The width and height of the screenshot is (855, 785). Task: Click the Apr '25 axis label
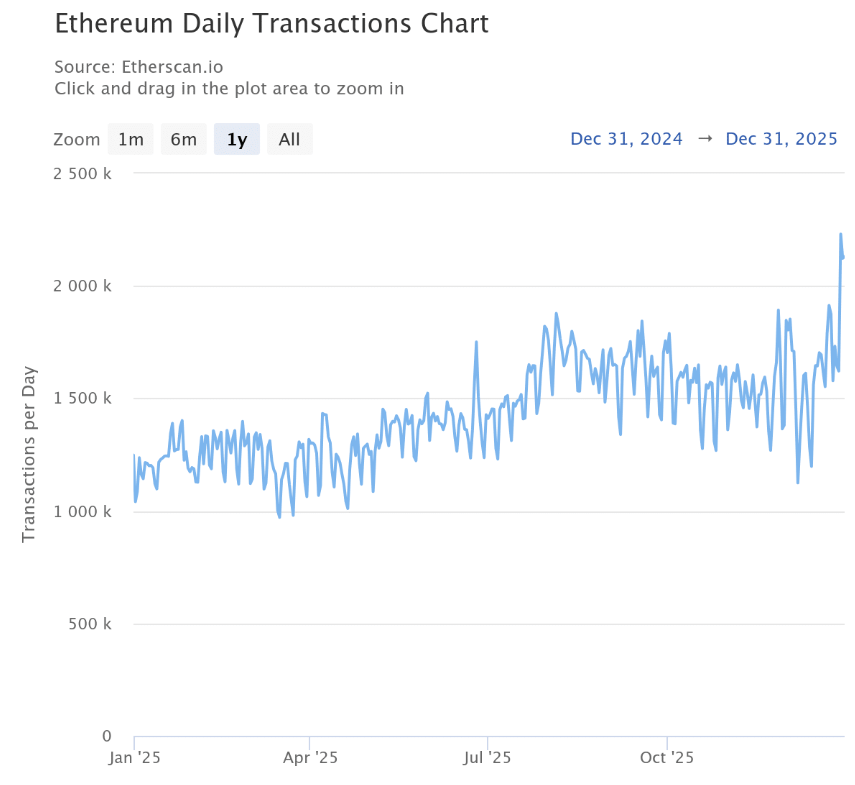click(x=310, y=758)
